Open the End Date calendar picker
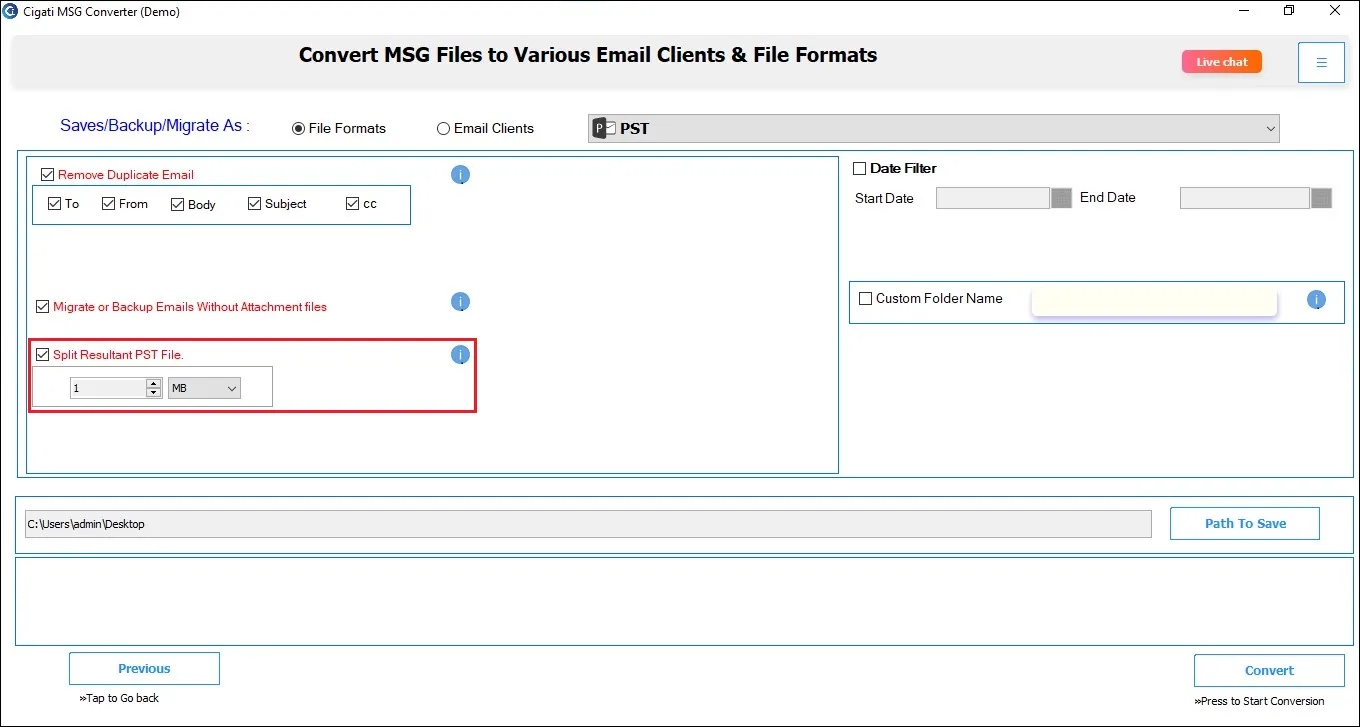 click(x=1321, y=198)
